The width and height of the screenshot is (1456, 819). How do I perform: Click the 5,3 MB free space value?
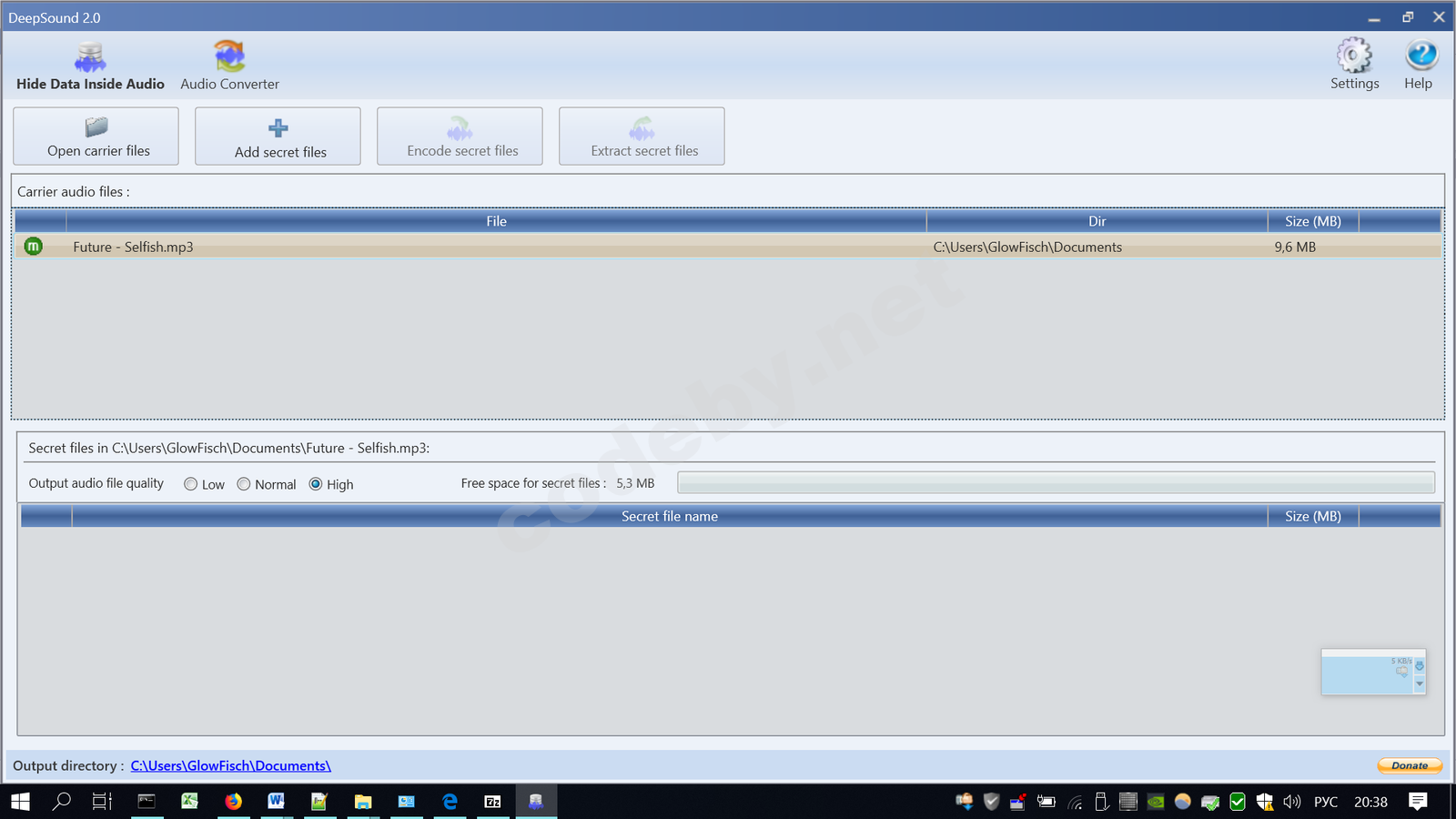coord(635,483)
